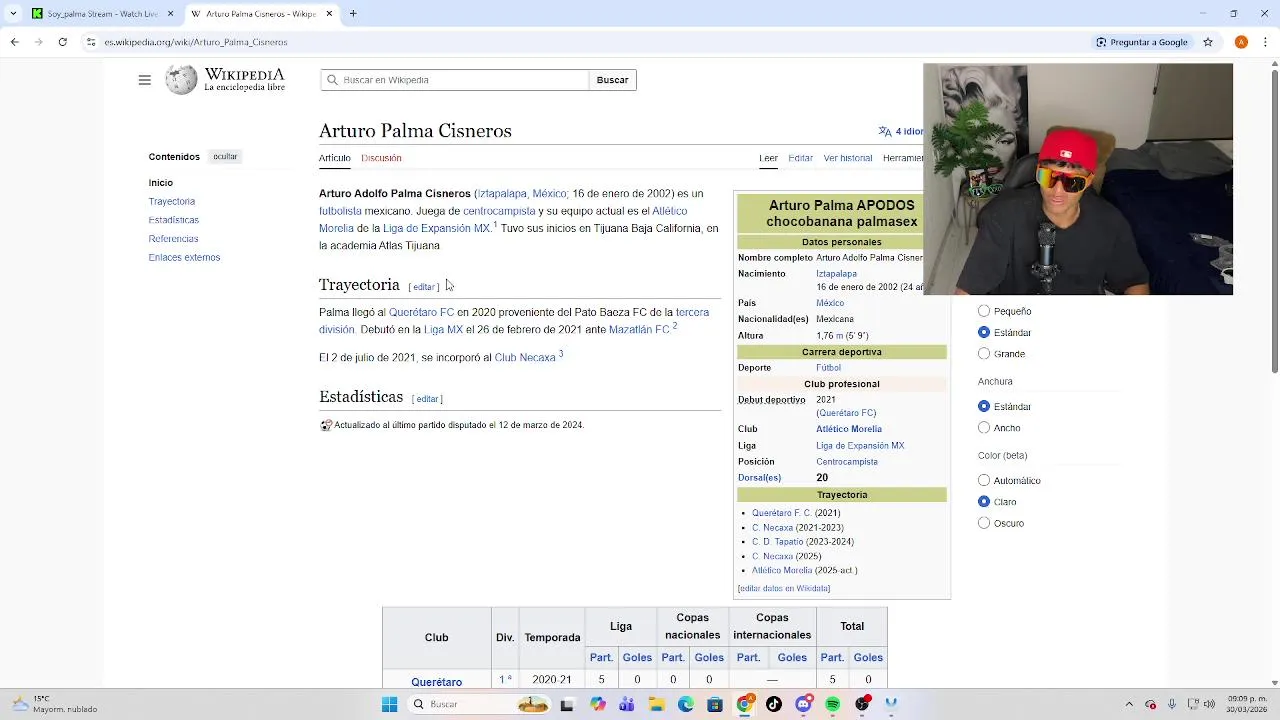Open File Explorer from taskbar
This screenshot has width=1280, height=720.
pyautogui.click(x=656, y=704)
